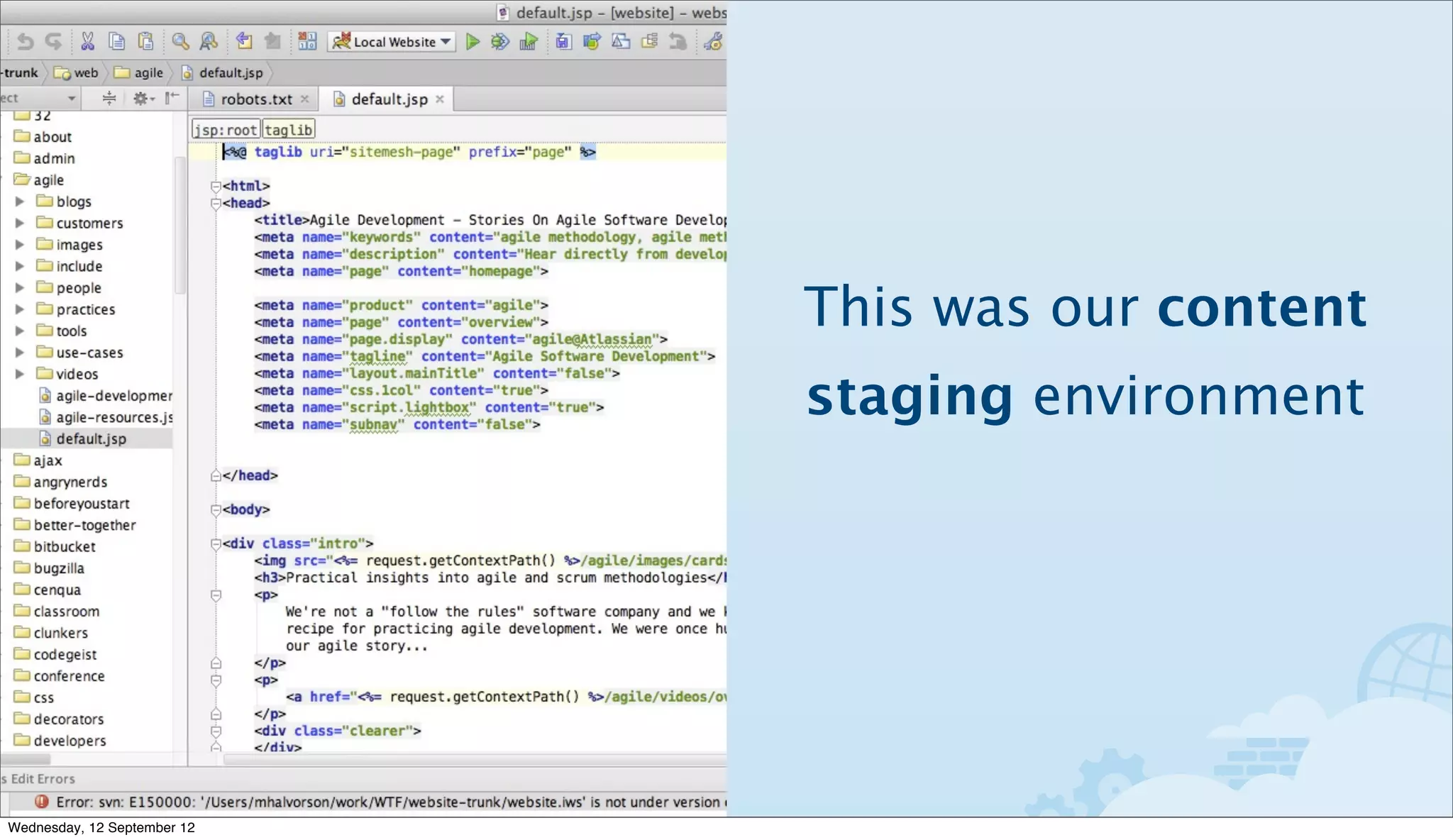Start Debug with the bug icon
The height and width of the screenshot is (840, 1453).
[500, 42]
